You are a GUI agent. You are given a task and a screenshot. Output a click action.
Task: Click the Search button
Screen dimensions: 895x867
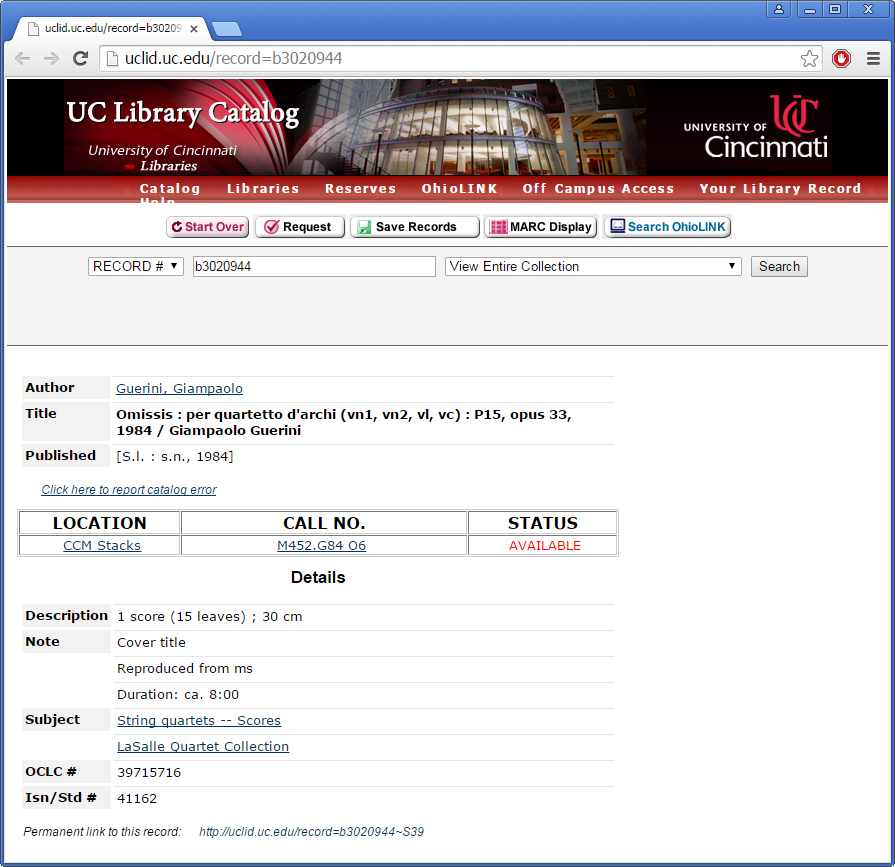click(779, 267)
